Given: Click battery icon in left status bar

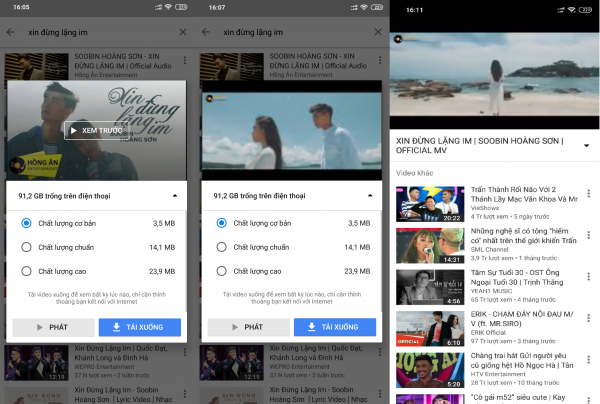Looking at the screenshot, I should click(181, 7).
